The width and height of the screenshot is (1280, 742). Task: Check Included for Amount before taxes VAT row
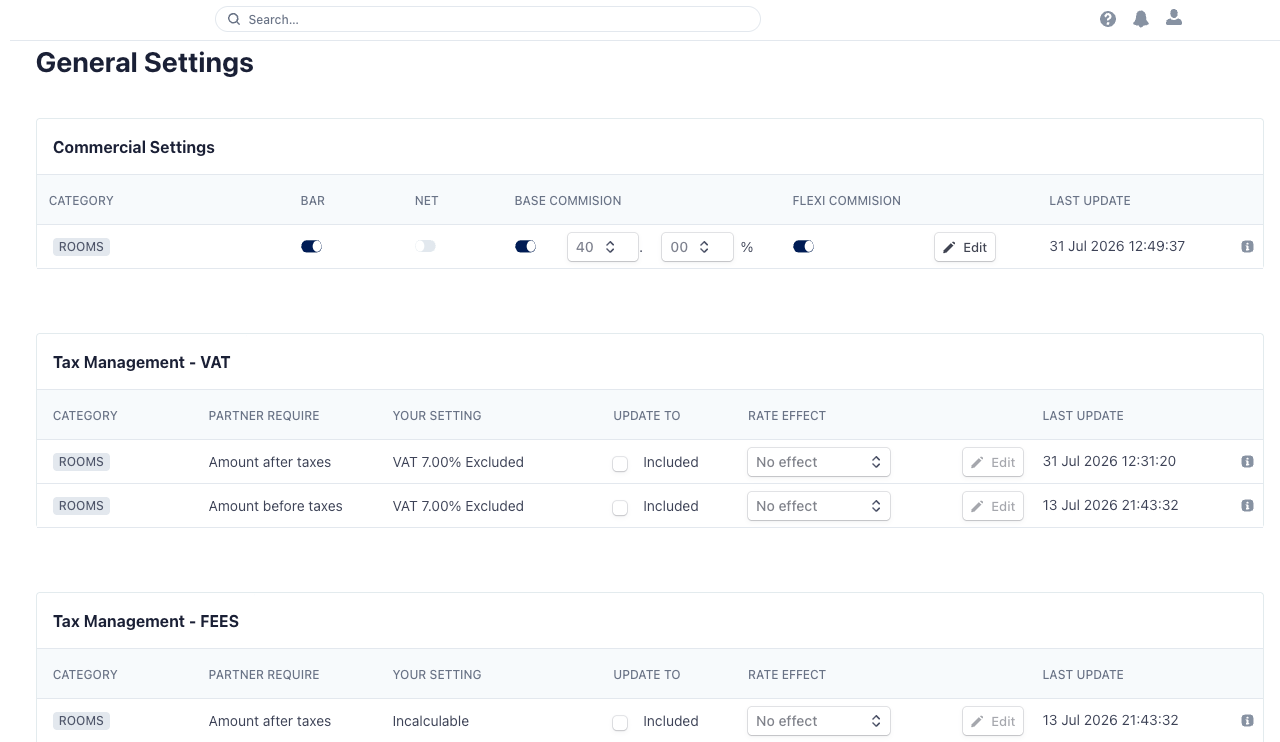620,507
